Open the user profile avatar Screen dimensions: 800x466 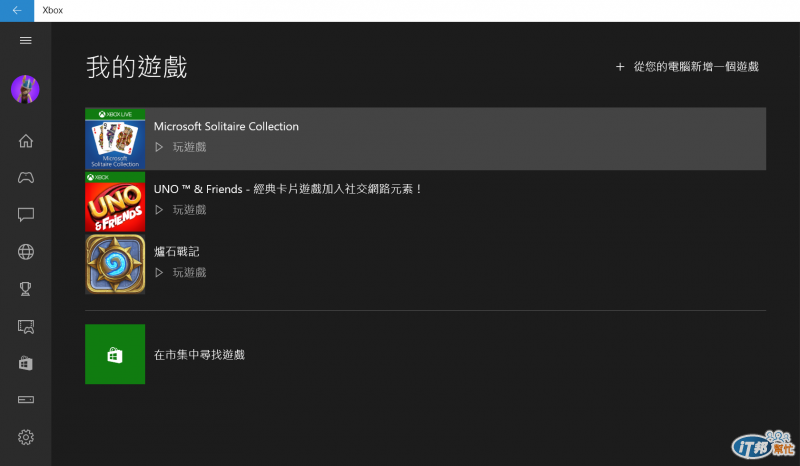click(x=26, y=89)
